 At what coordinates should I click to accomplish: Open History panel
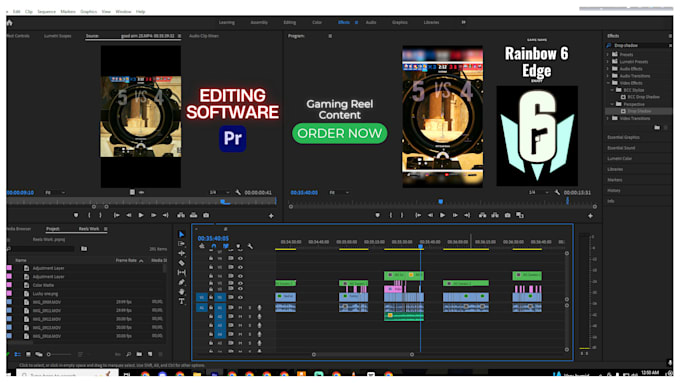pyautogui.click(x=614, y=190)
